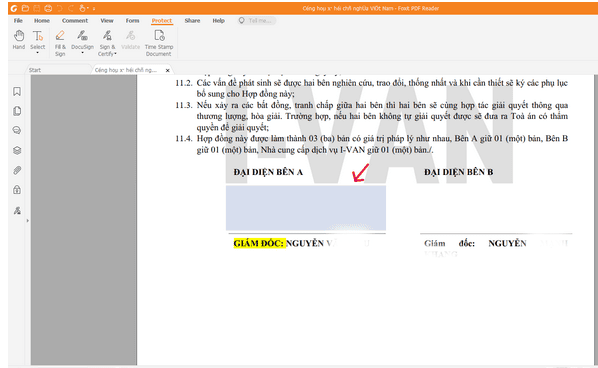Save the document via quick access icon
Screen dimensions: 598x368
[x=37, y=8]
